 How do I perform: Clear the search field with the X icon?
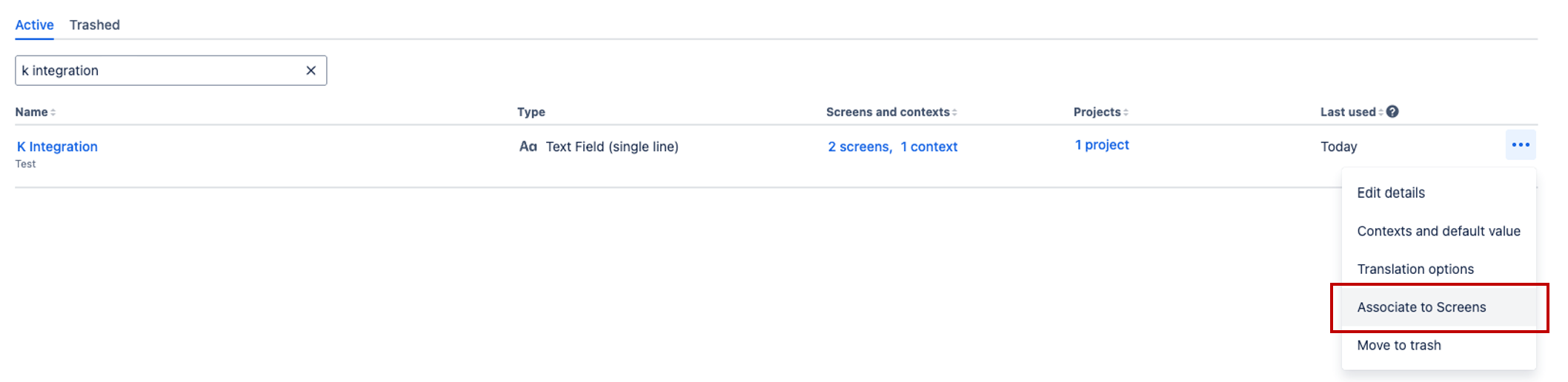pos(311,70)
